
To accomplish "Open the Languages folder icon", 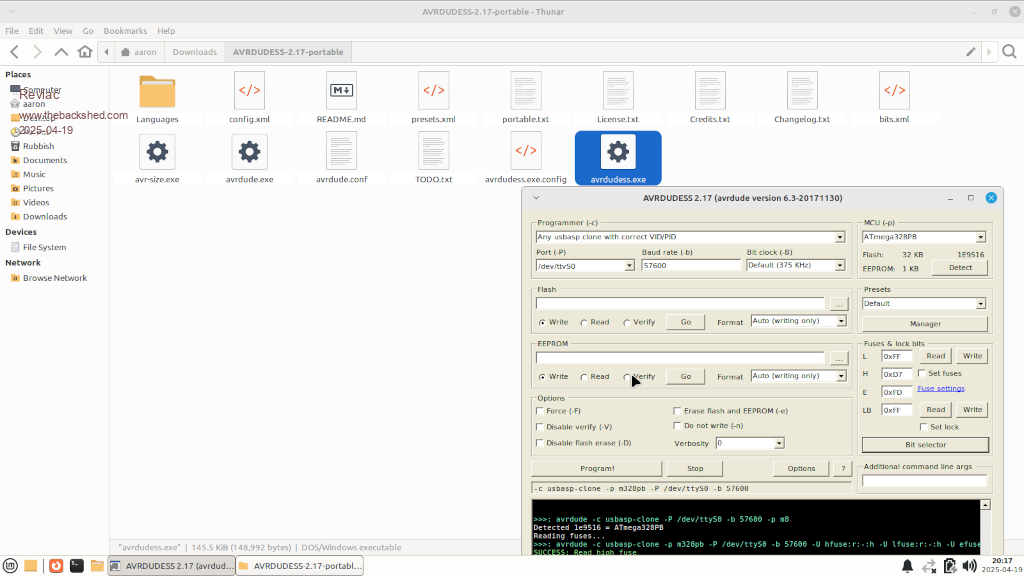I will point(157,91).
